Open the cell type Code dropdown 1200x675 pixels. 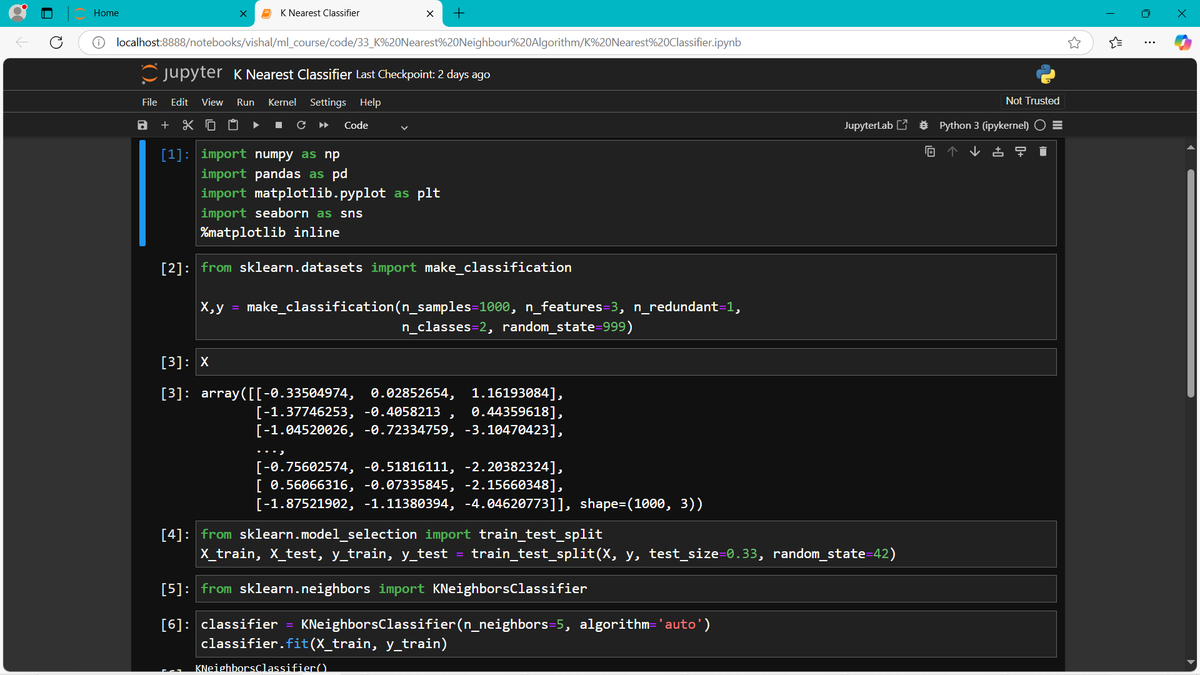click(375, 126)
